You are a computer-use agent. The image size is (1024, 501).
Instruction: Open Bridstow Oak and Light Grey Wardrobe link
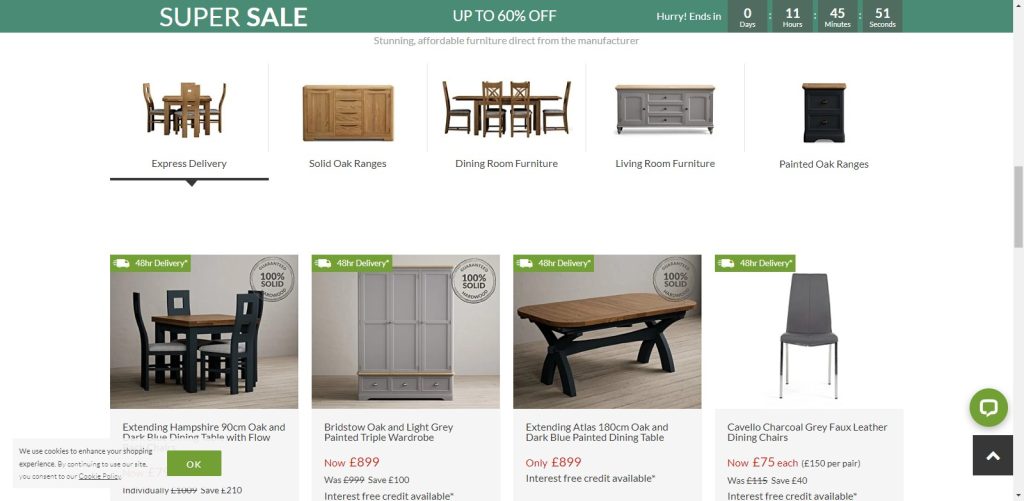click(389, 432)
